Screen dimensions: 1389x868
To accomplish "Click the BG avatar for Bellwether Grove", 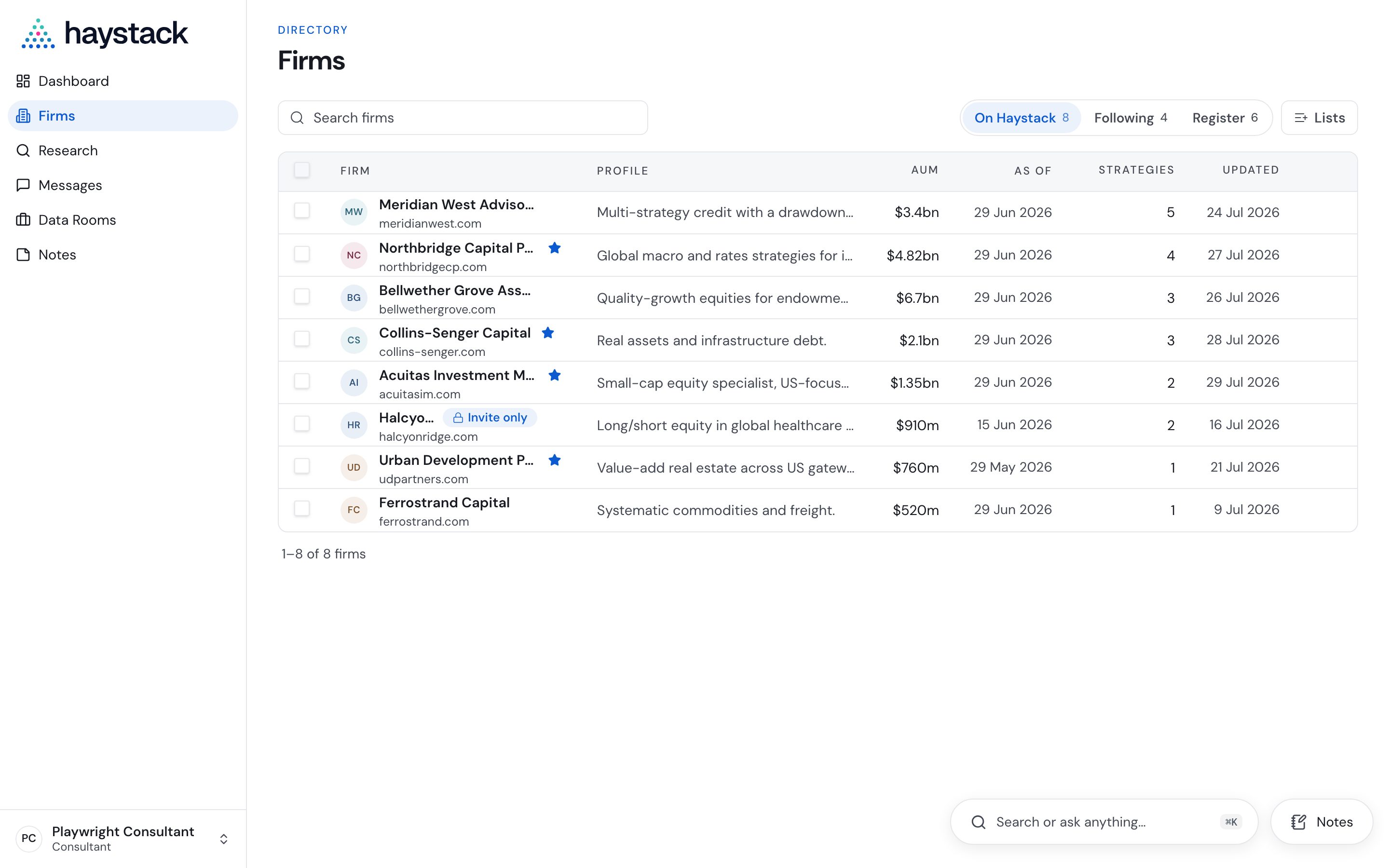I will pos(354,298).
